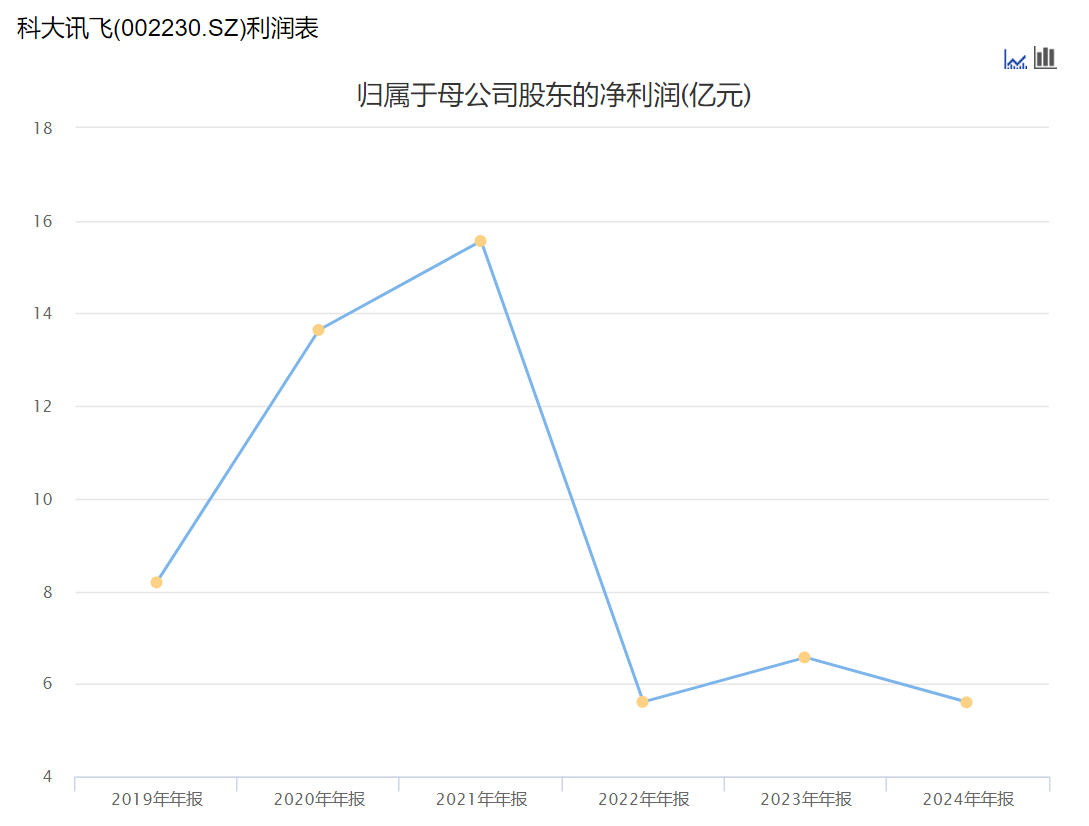Click the y-axis value 12
1089x826 pixels.
(43, 406)
